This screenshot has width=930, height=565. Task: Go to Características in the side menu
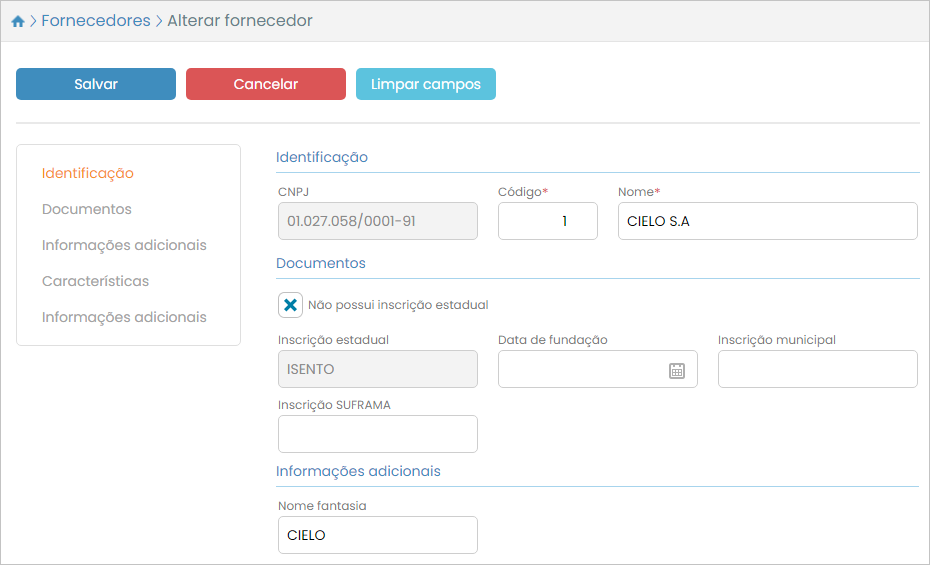coord(95,281)
